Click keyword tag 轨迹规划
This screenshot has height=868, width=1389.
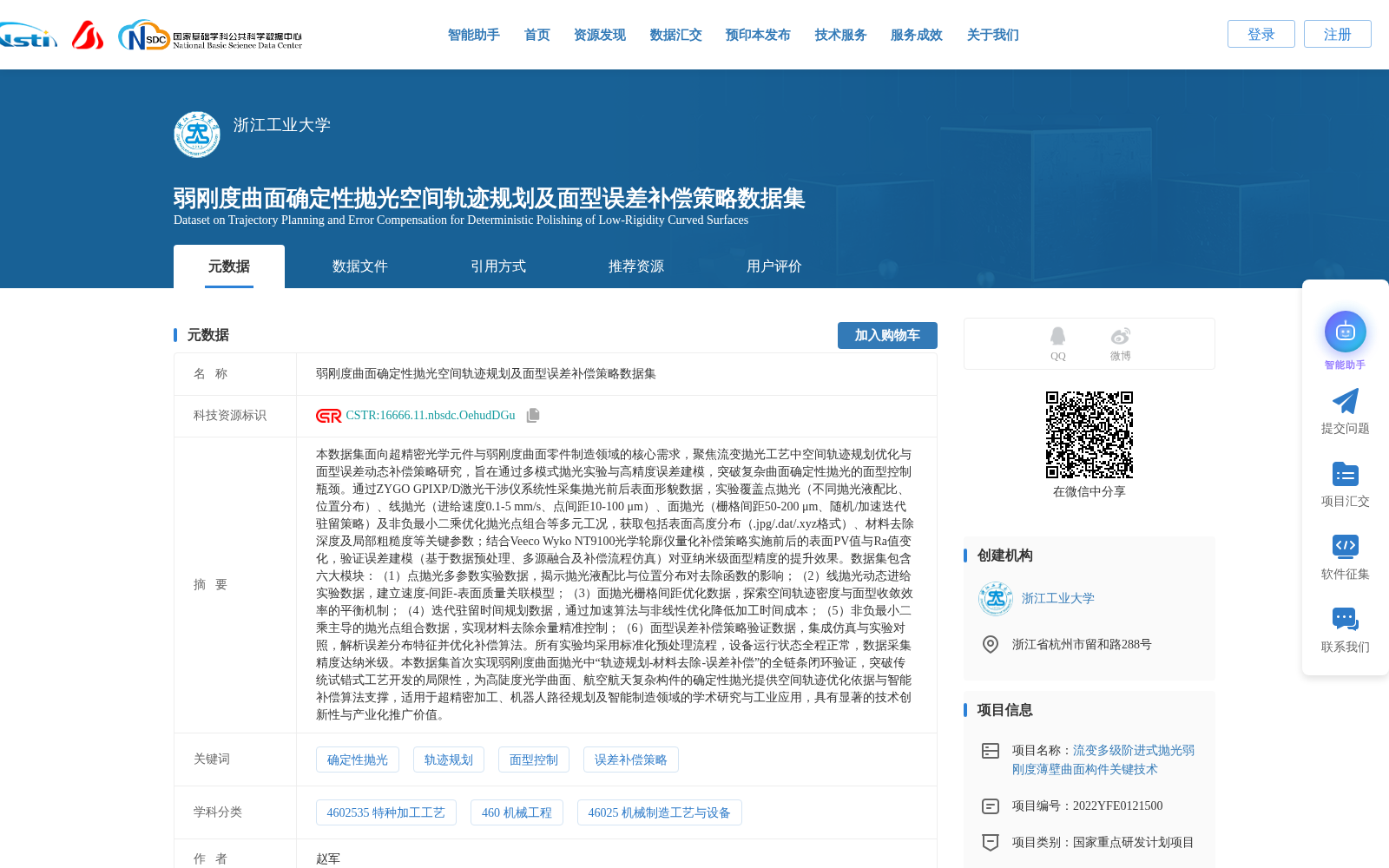pos(449,759)
